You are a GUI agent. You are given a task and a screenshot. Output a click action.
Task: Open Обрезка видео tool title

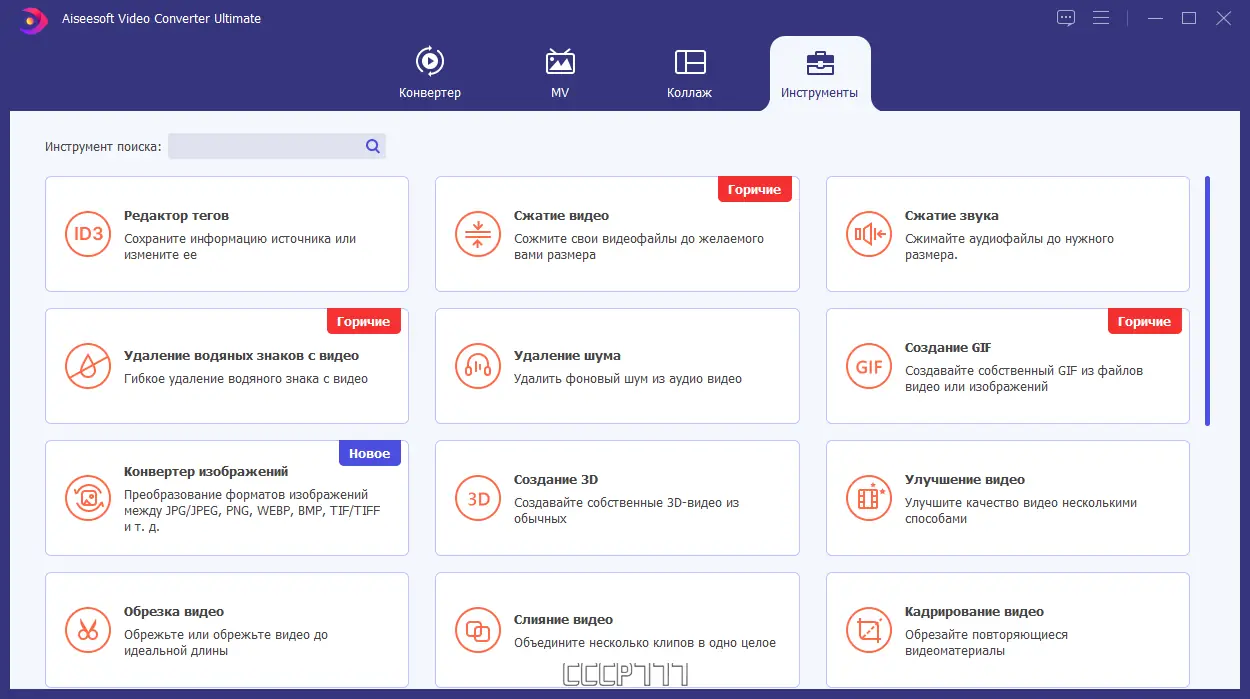174,611
